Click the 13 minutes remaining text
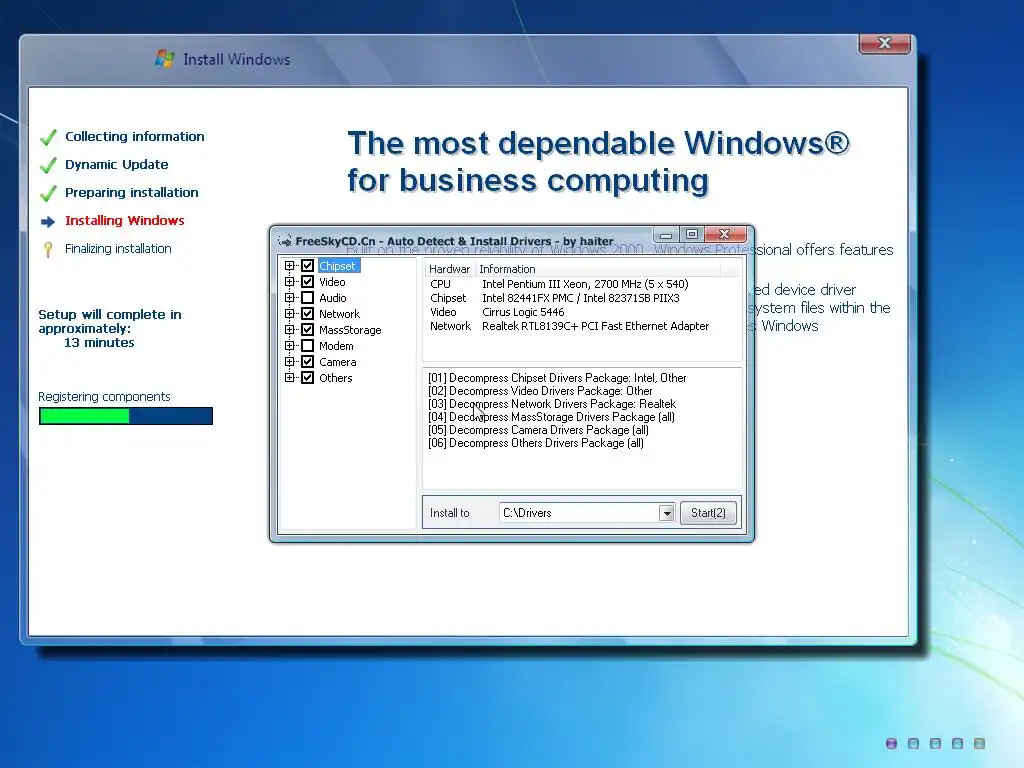Viewport: 1024px width, 768px height. pyautogui.click(x=99, y=343)
